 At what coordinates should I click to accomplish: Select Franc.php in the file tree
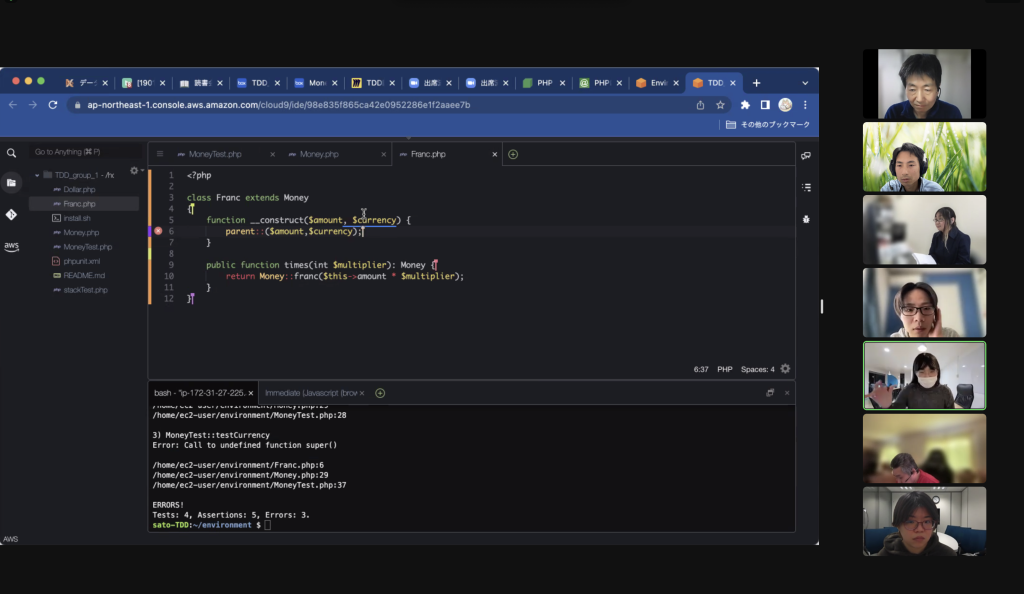79,204
